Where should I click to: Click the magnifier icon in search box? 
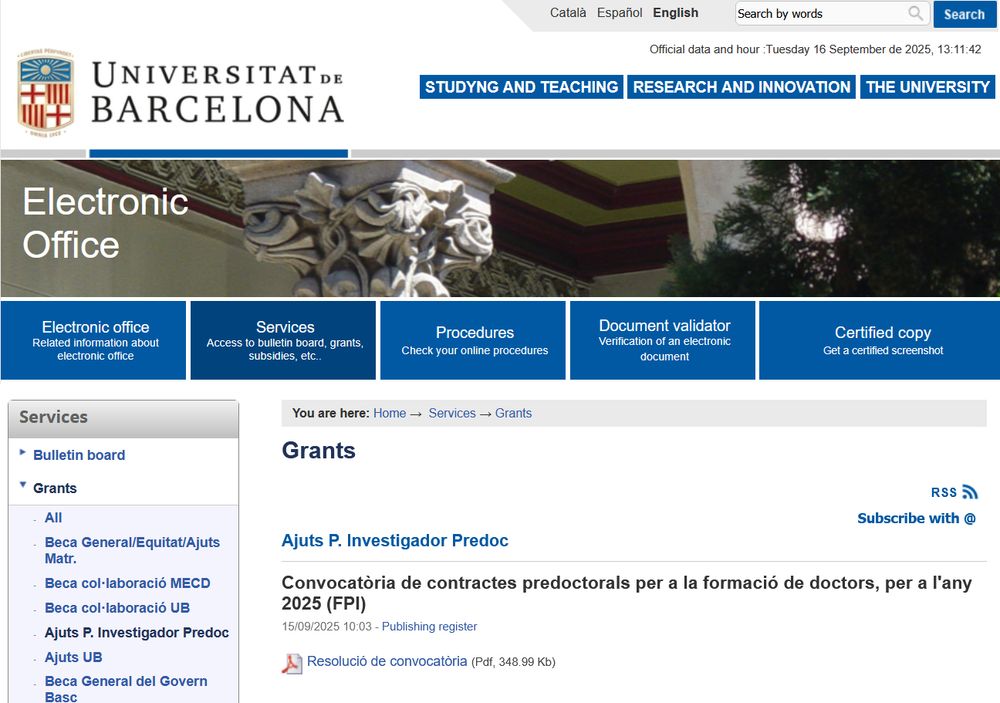(x=915, y=13)
